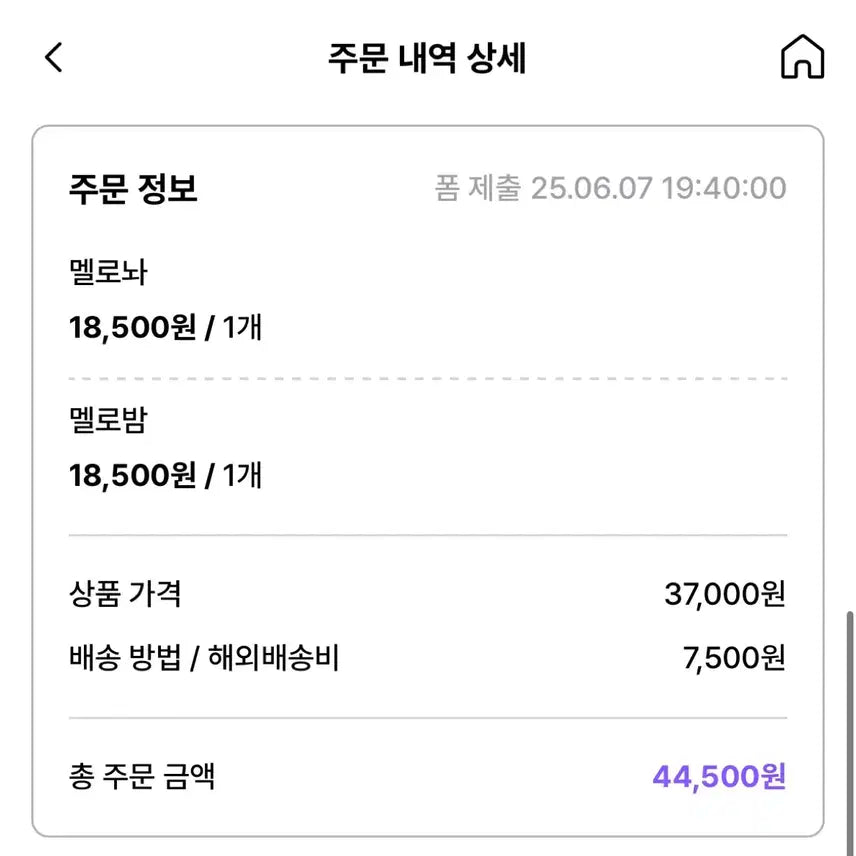Screen dimensions: 856x856
Task: Tap the divider above 상품 가격
Action: tap(427, 536)
